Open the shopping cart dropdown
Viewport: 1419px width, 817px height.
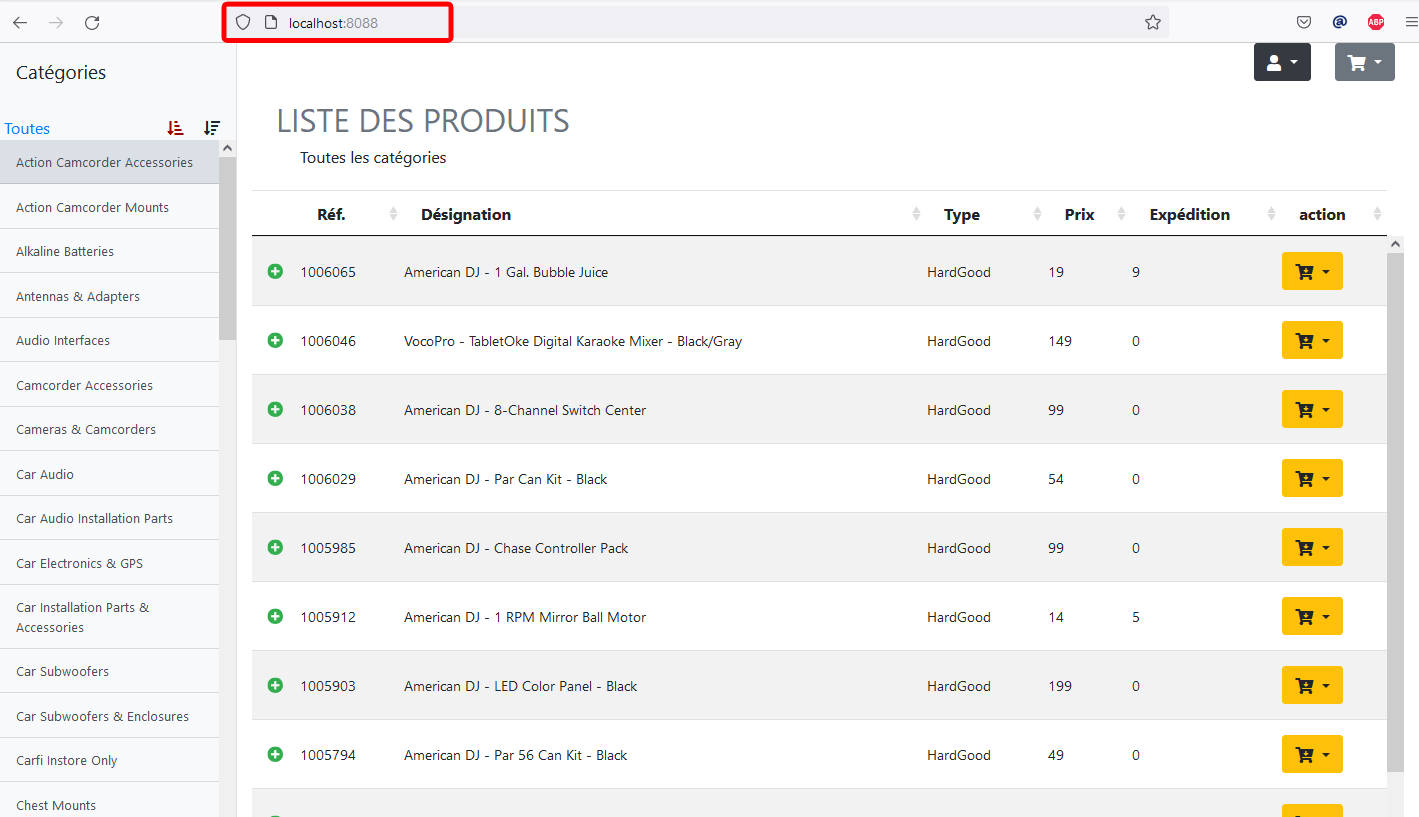1365,62
